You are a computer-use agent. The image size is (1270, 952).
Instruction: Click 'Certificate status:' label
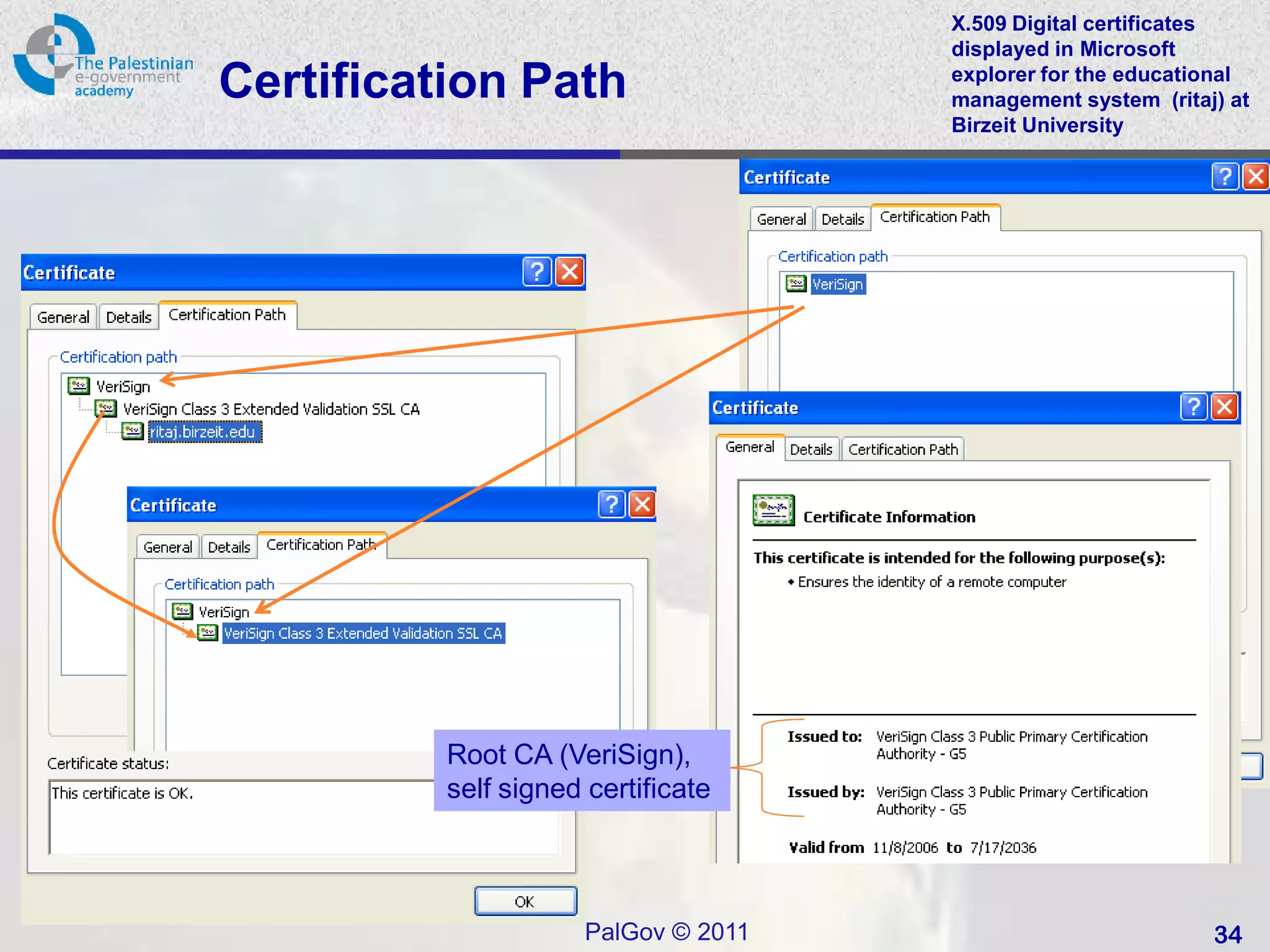coord(108,764)
